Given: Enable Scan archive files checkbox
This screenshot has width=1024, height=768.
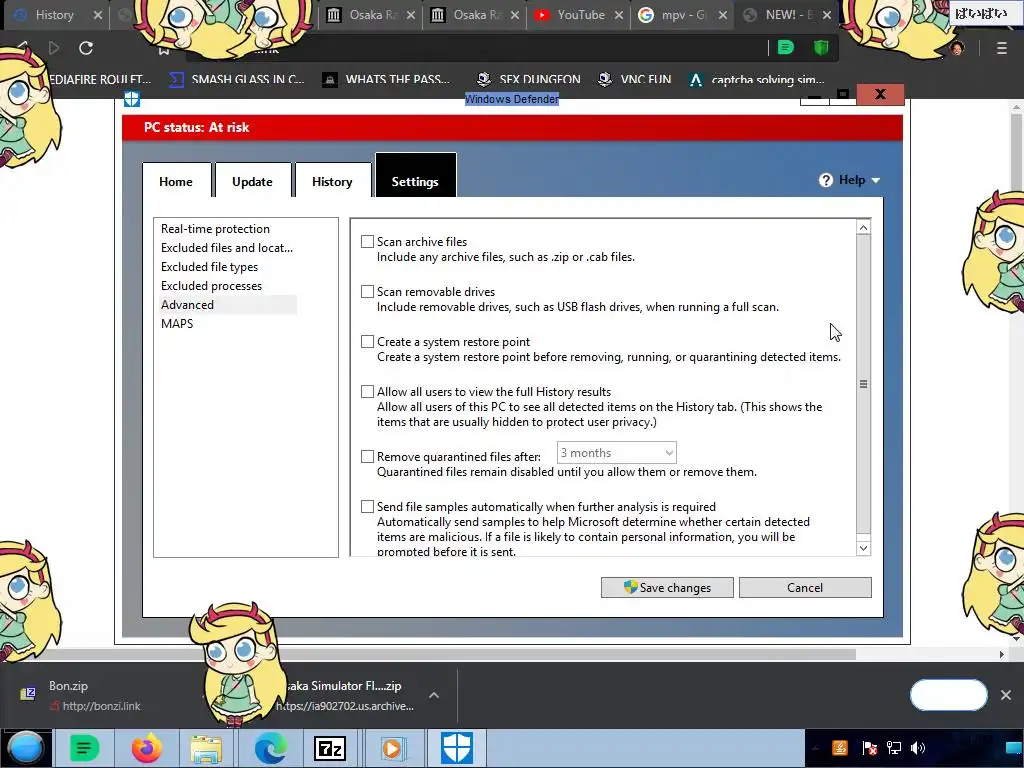Looking at the screenshot, I should click(368, 242).
